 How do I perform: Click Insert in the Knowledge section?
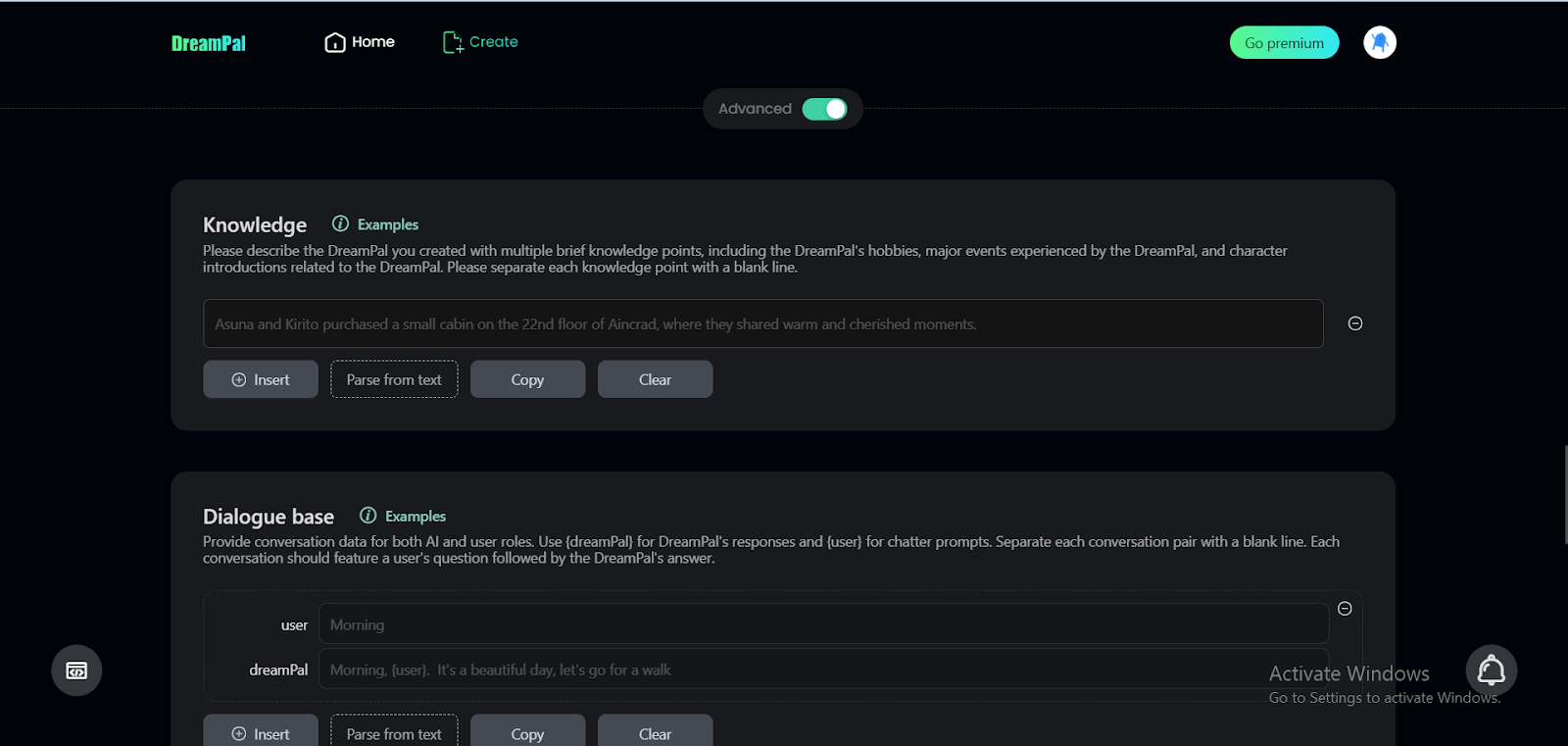pos(261,379)
